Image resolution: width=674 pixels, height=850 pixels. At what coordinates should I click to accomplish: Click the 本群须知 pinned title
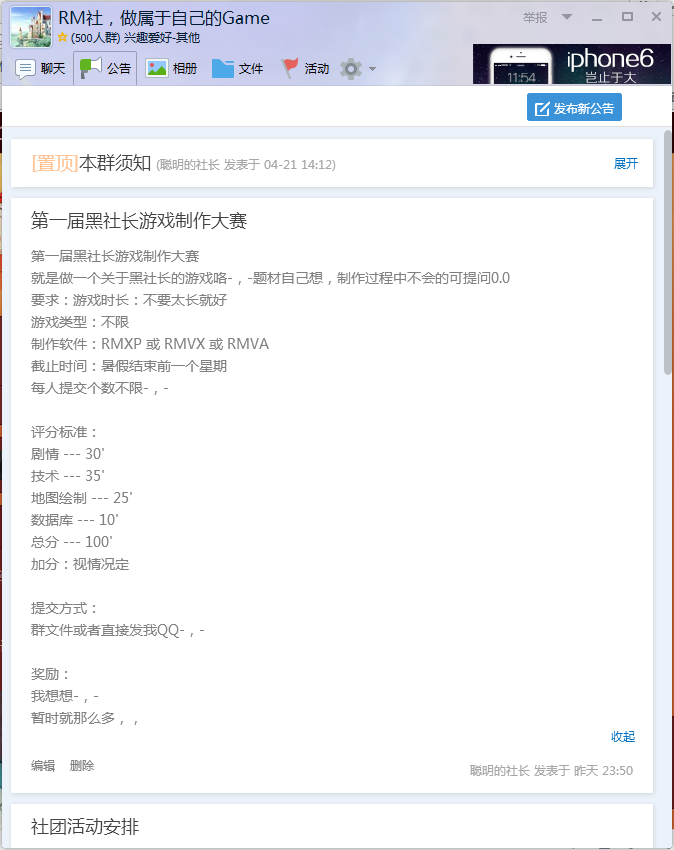115,163
